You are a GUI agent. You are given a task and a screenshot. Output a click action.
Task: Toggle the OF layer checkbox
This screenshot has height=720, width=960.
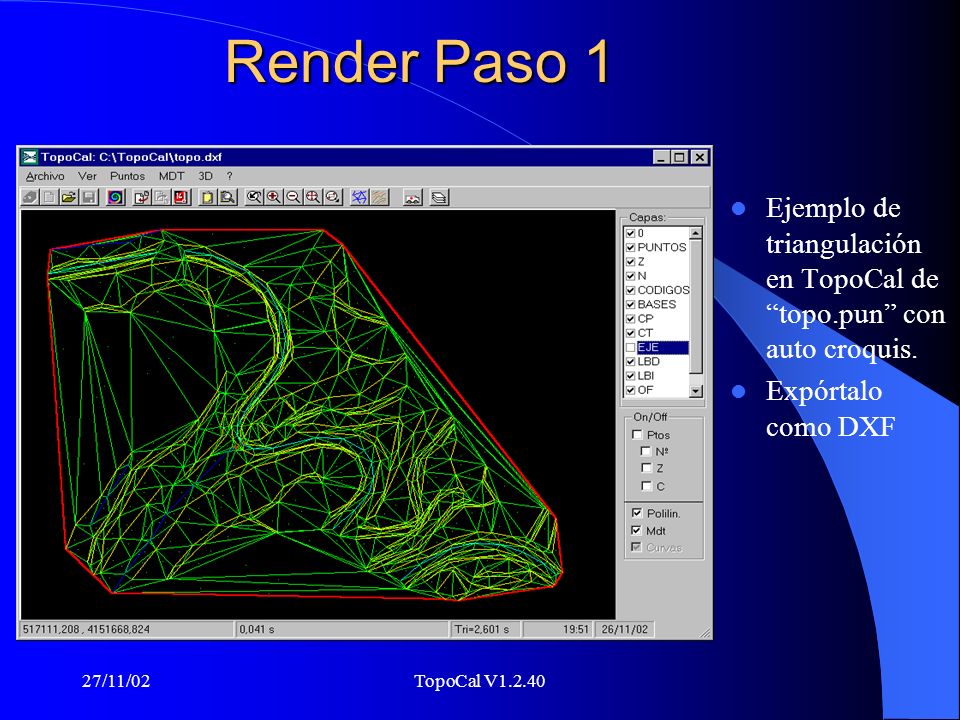631,390
